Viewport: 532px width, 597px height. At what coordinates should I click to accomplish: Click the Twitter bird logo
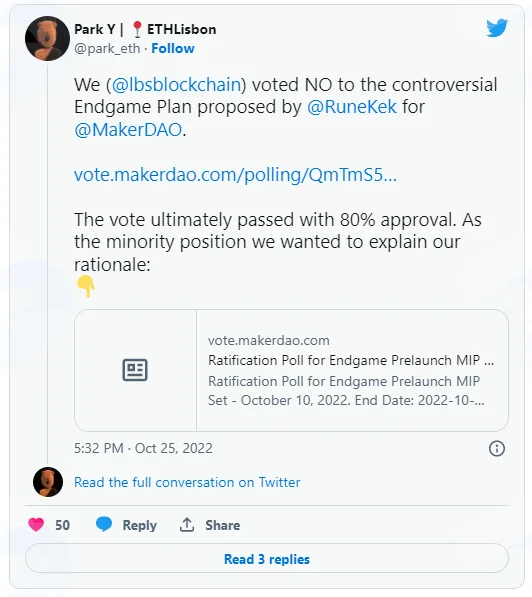[x=497, y=28]
